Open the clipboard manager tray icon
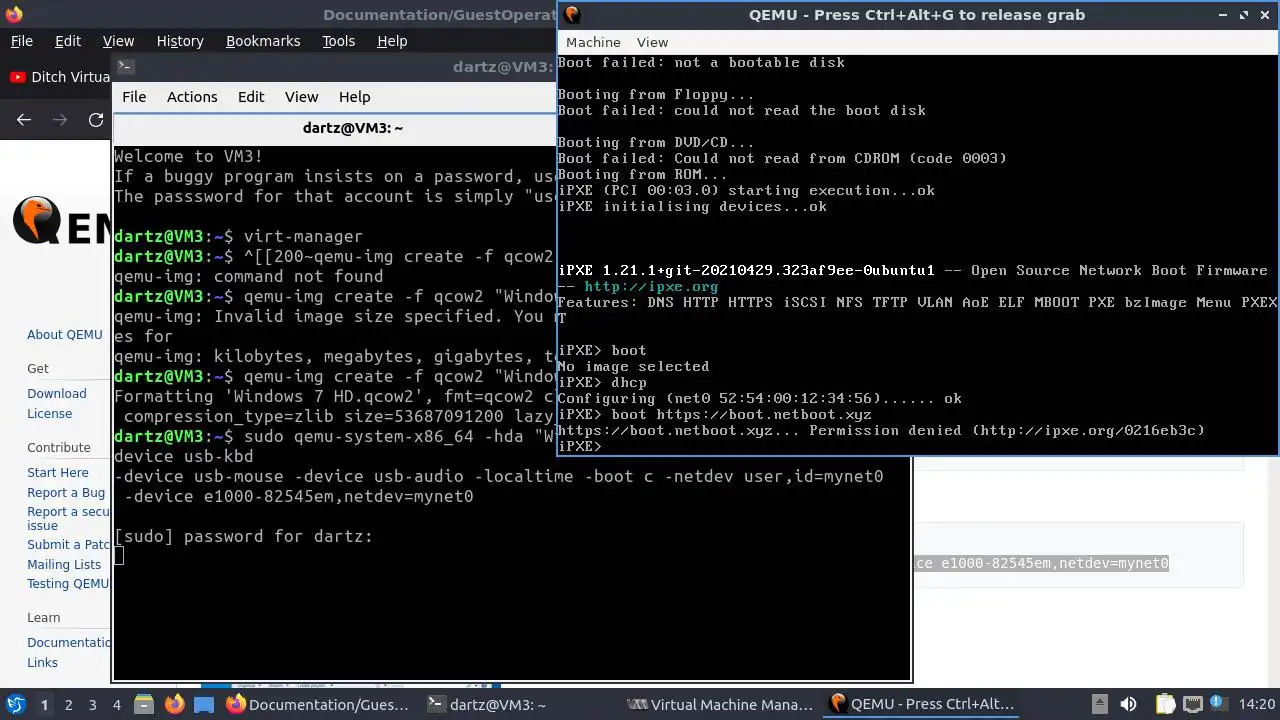Image resolution: width=1280 pixels, height=720 pixels. pyautogui.click(x=1165, y=705)
